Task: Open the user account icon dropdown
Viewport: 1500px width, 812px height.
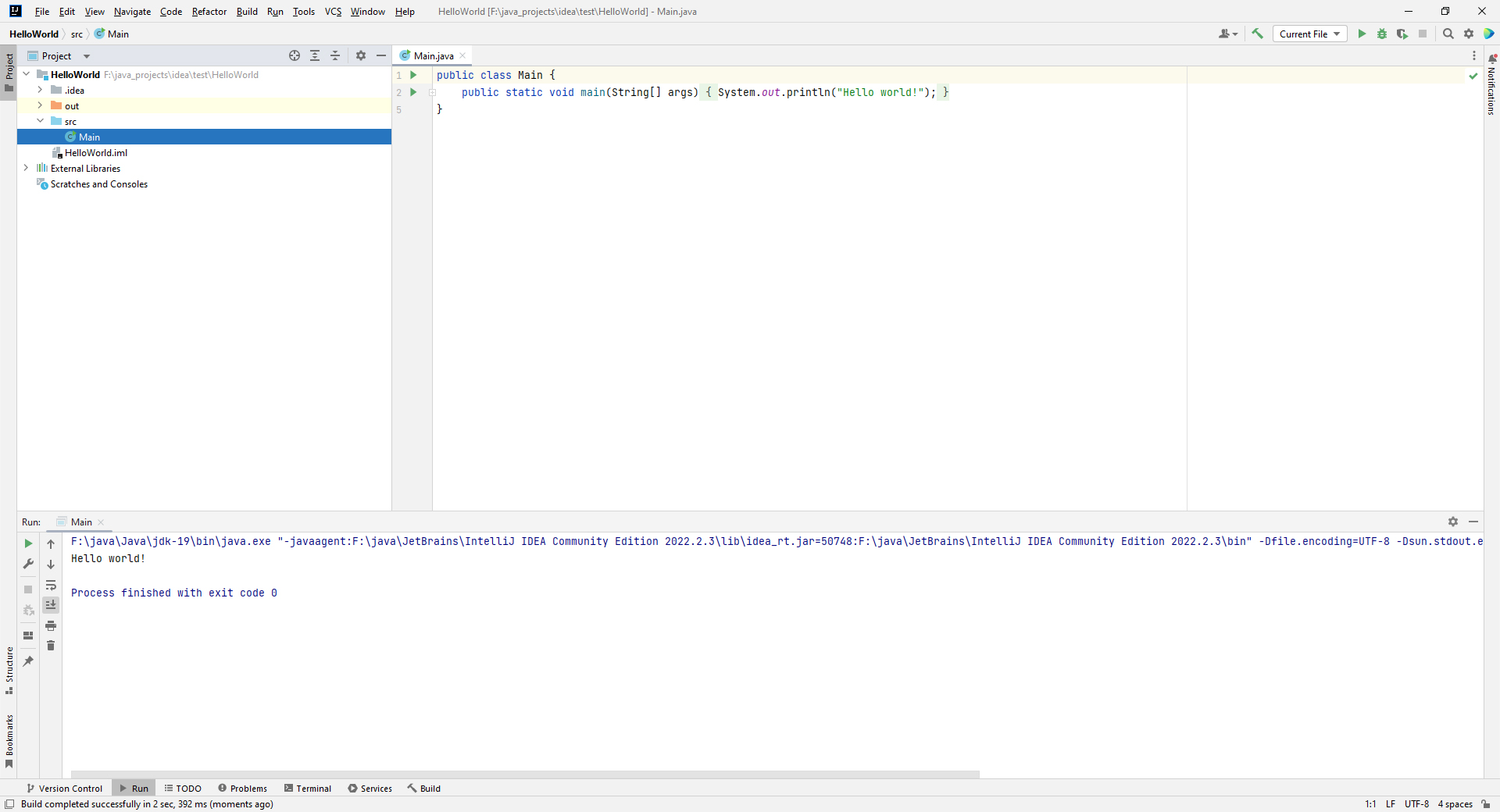Action: tap(1227, 34)
